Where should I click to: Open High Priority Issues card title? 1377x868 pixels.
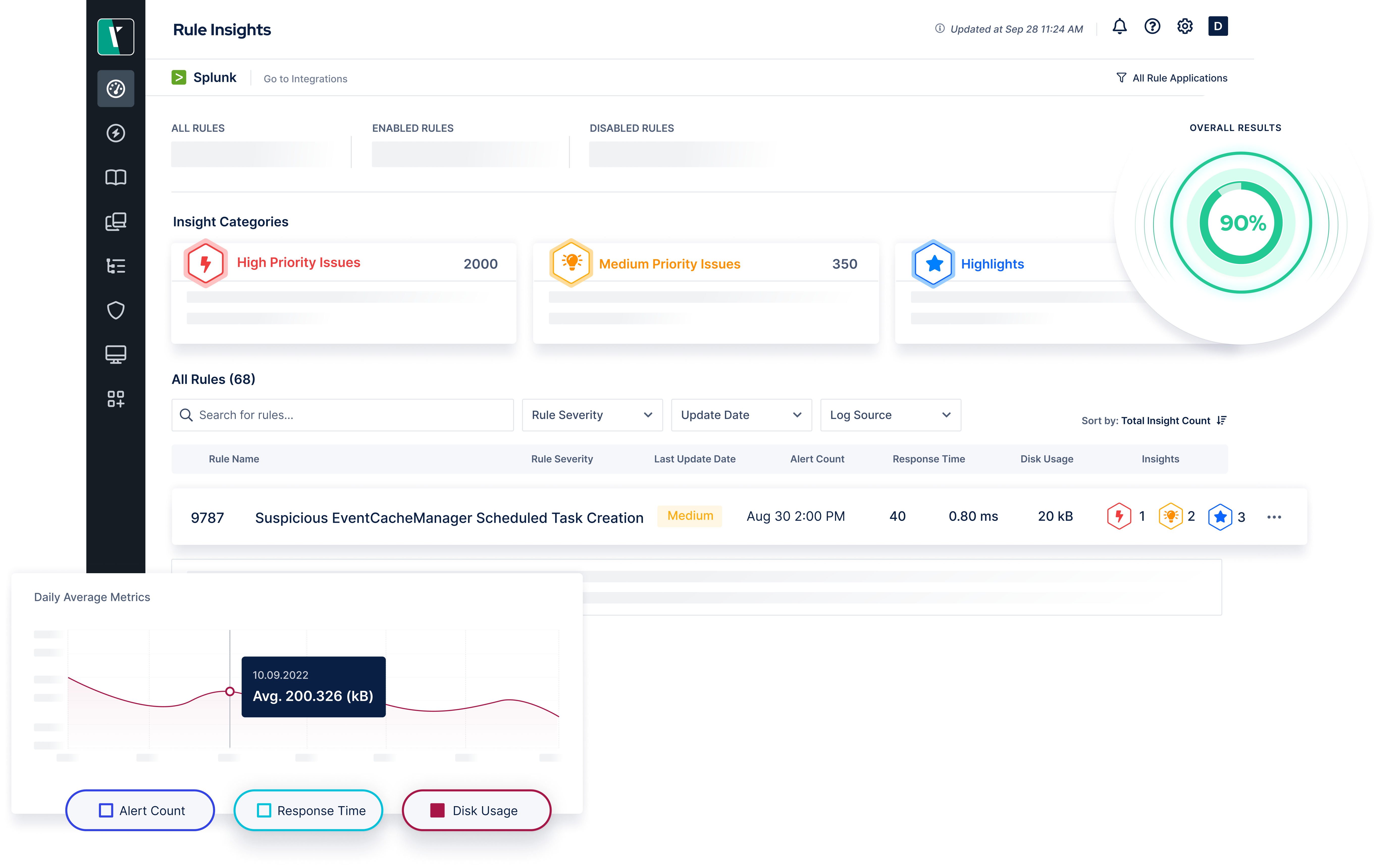pyautogui.click(x=299, y=262)
